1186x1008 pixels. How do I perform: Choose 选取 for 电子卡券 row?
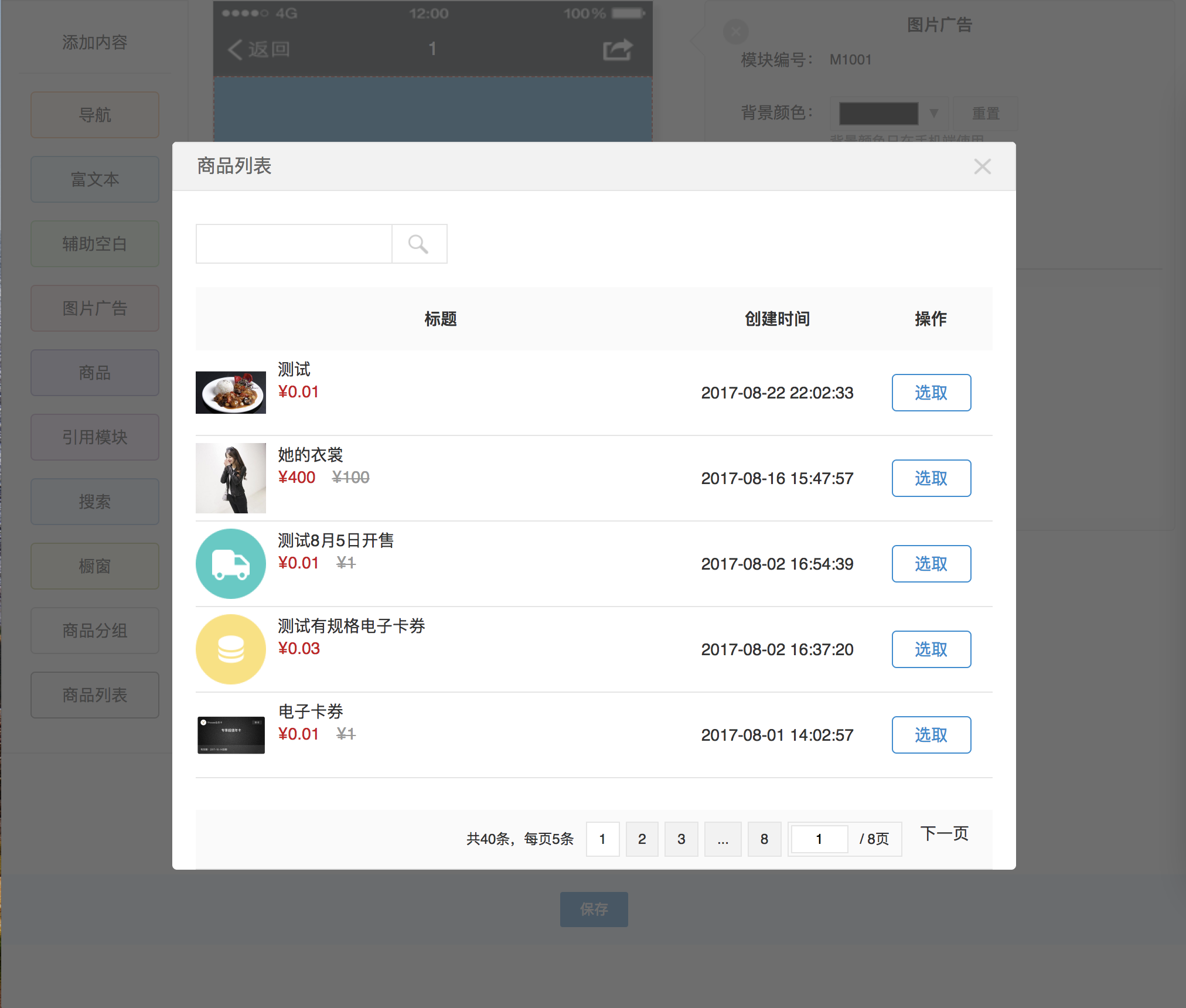931,735
